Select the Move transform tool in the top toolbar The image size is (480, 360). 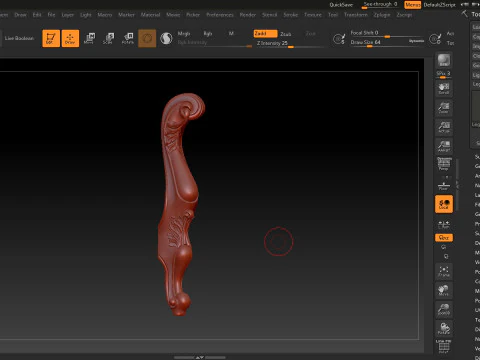tap(89, 38)
